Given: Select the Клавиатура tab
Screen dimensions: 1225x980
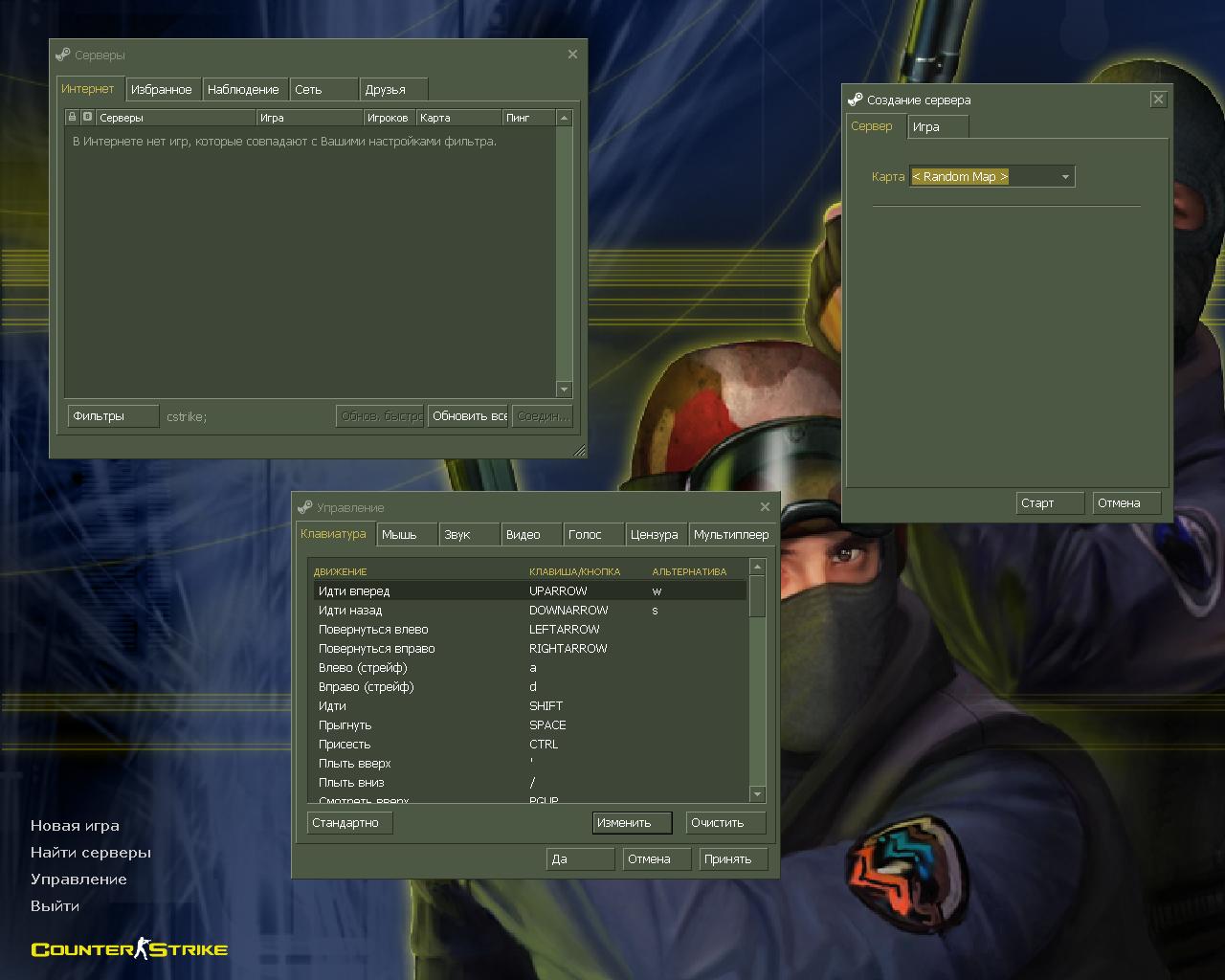Looking at the screenshot, I should [x=337, y=533].
